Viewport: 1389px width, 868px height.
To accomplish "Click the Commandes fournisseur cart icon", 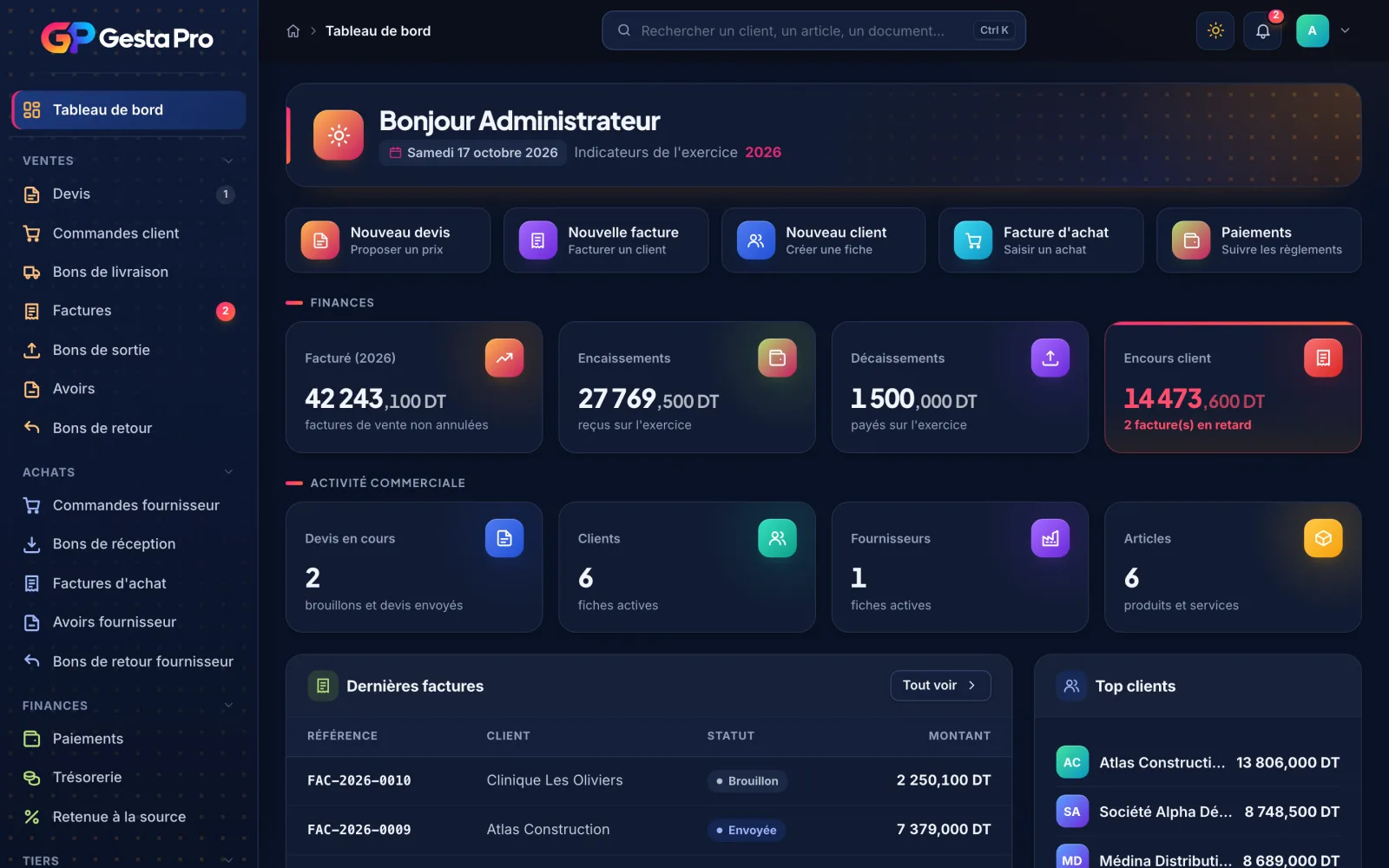I will coord(32,505).
